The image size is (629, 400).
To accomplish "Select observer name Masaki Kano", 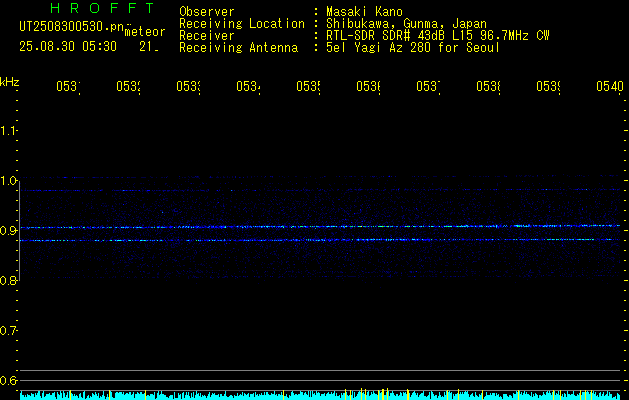I will pos(364,12).
